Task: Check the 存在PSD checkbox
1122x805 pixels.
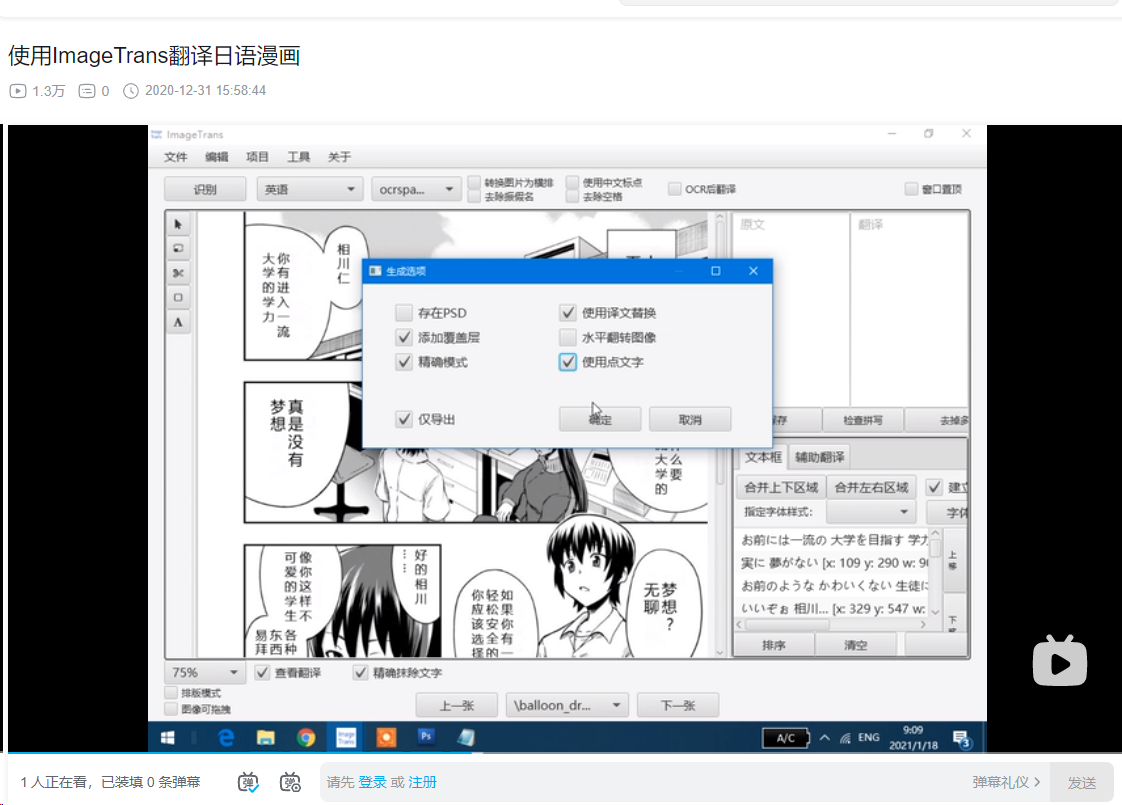Action: coord(404,313)
